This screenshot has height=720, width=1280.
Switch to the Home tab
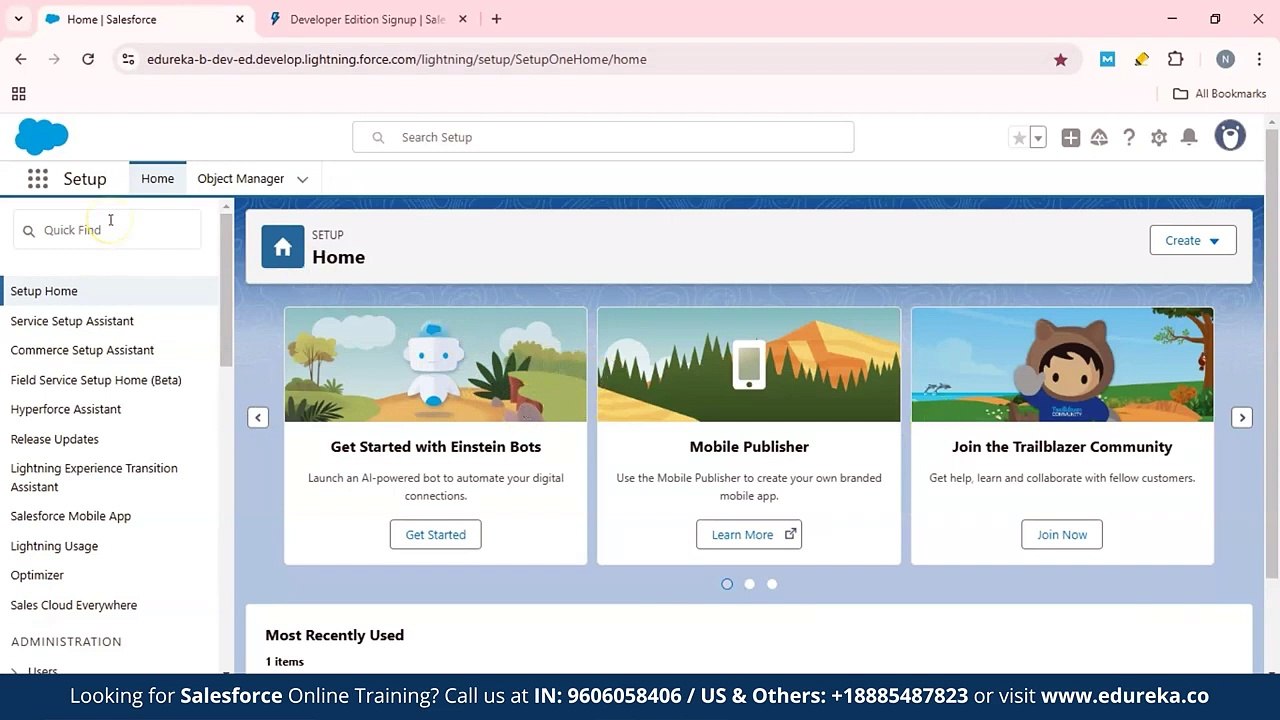click(157, 179)
